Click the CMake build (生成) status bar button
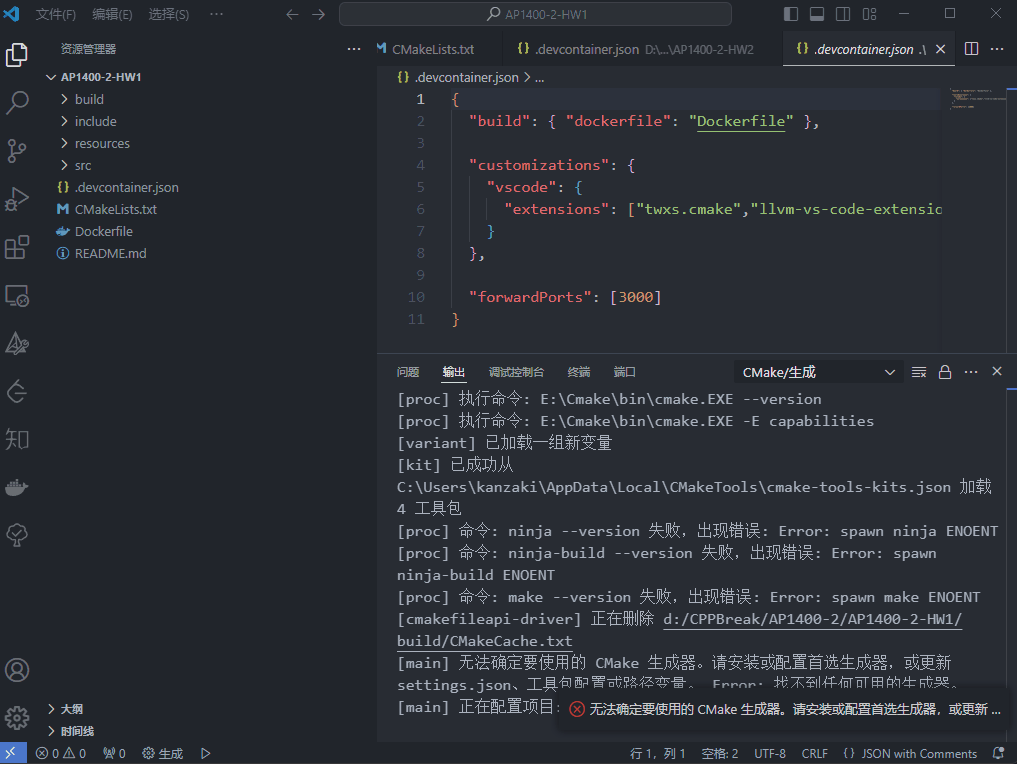Viewport: 1017px width, 764px height. tap(163, 753)
